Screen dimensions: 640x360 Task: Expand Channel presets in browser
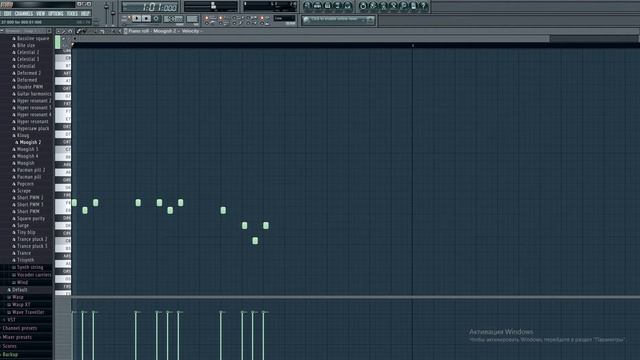[x=20, y=328]
